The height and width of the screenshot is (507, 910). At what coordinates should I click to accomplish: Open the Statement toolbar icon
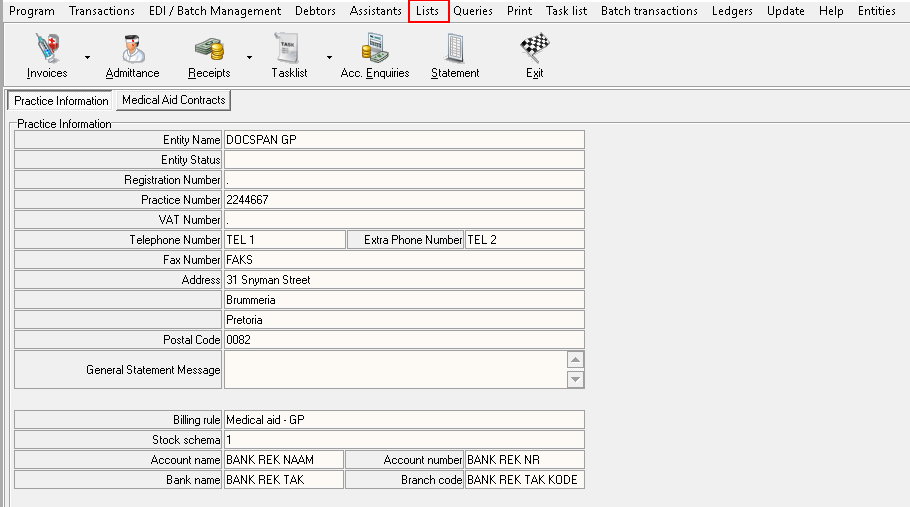click(x=455, y=49)
